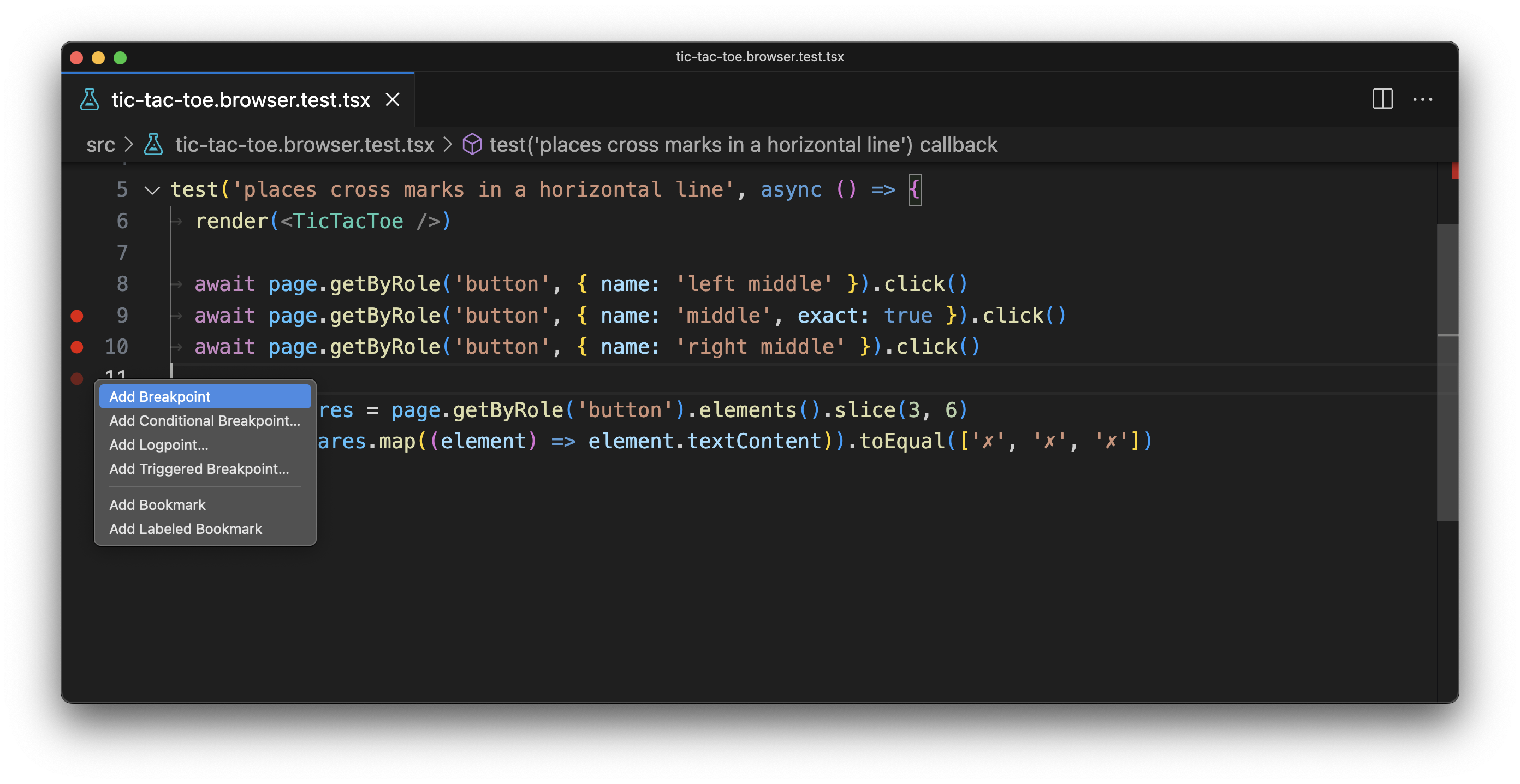Click the Split Editor icon
The width and height of the screenshot is (1520, 784).
(x=1382, y=99)
